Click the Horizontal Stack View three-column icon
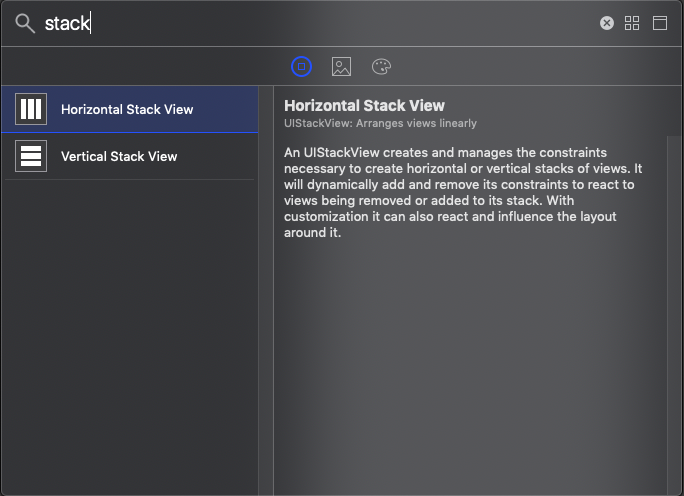The height and width of the screenshot is (496, 684). [31, 109]
